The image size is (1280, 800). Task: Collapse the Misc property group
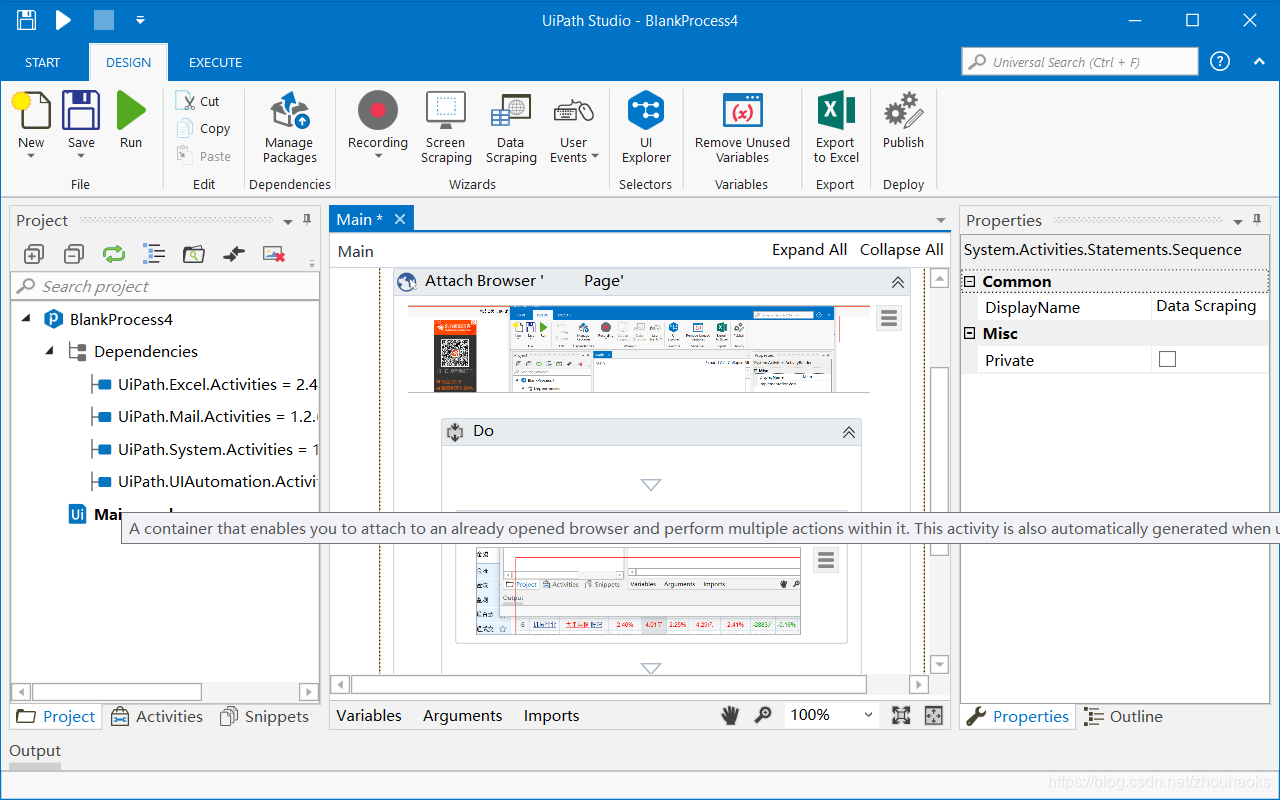click(969, 333)
